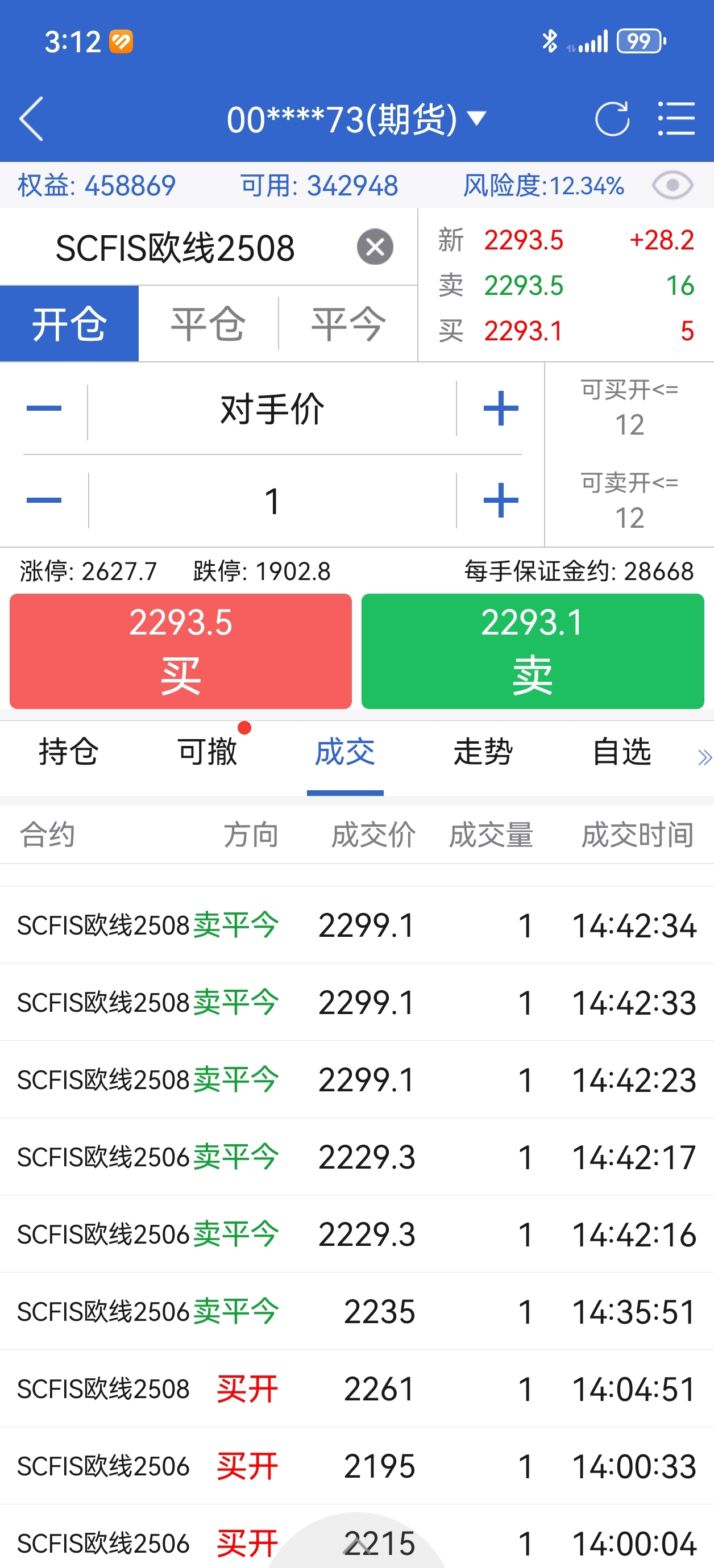Image resolution: width=714 pixels, height=1568 pixels.
Task: Tap the bid price row 买 2293.1
Action: 567,331
